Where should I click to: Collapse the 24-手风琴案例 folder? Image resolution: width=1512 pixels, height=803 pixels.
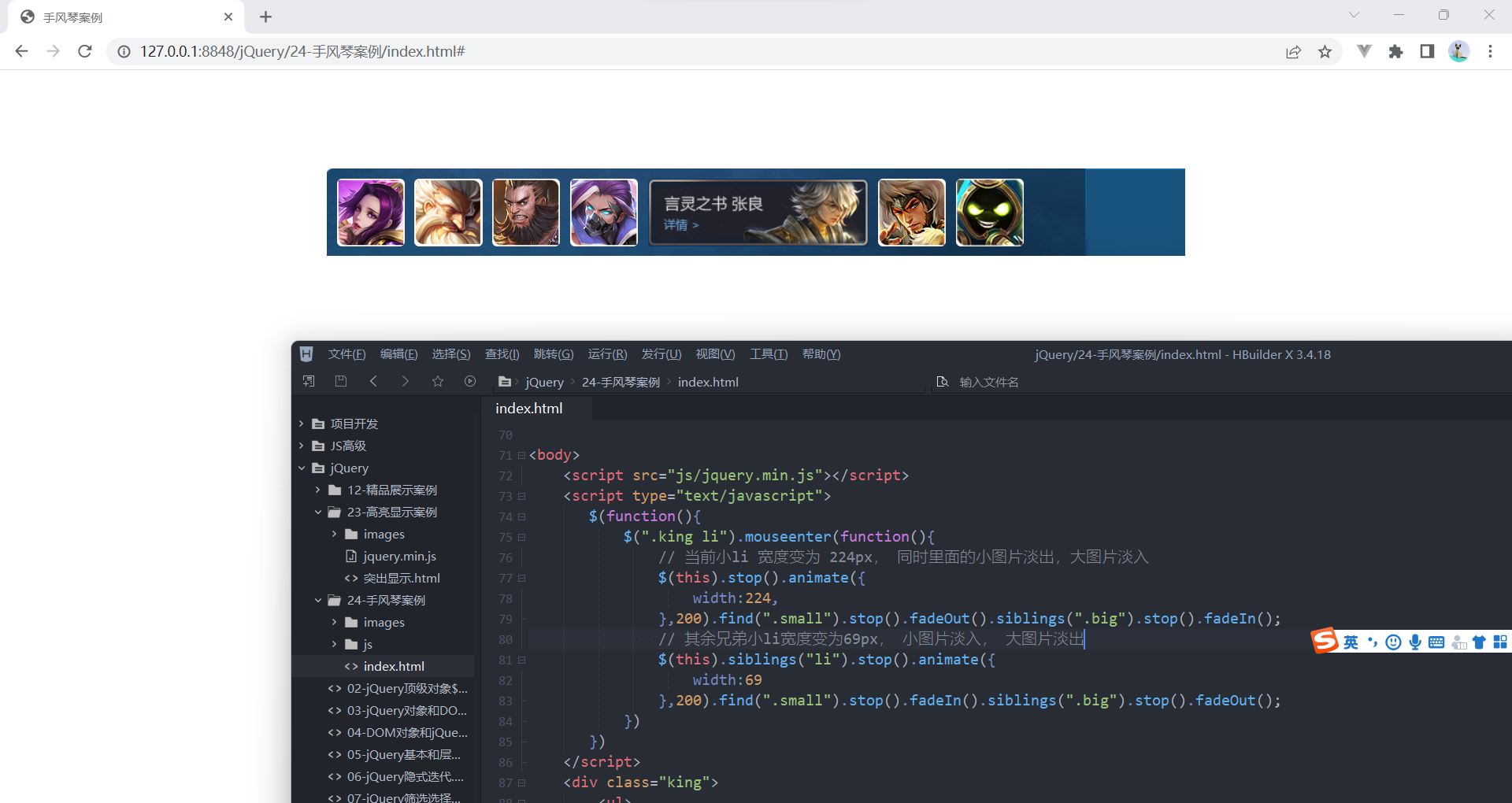click(x=317, y=600)
